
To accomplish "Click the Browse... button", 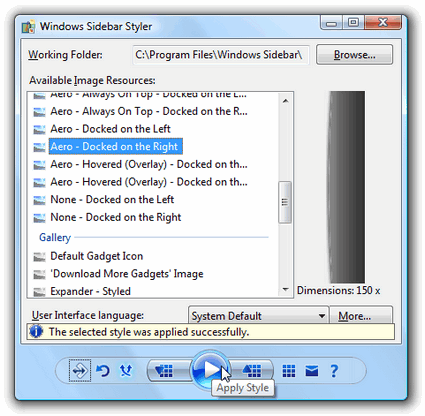I will tap(354, 55).
